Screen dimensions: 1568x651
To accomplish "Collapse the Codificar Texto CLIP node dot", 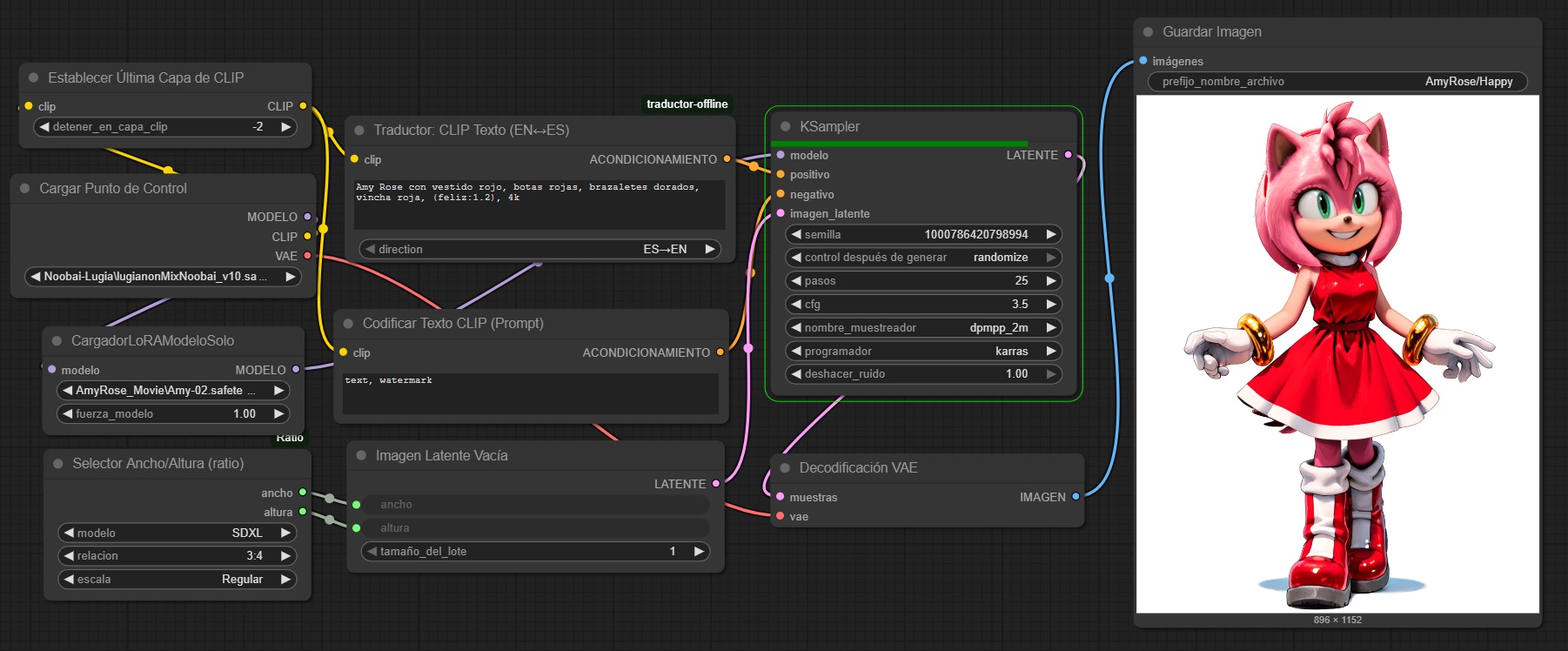I will (347, 323).
